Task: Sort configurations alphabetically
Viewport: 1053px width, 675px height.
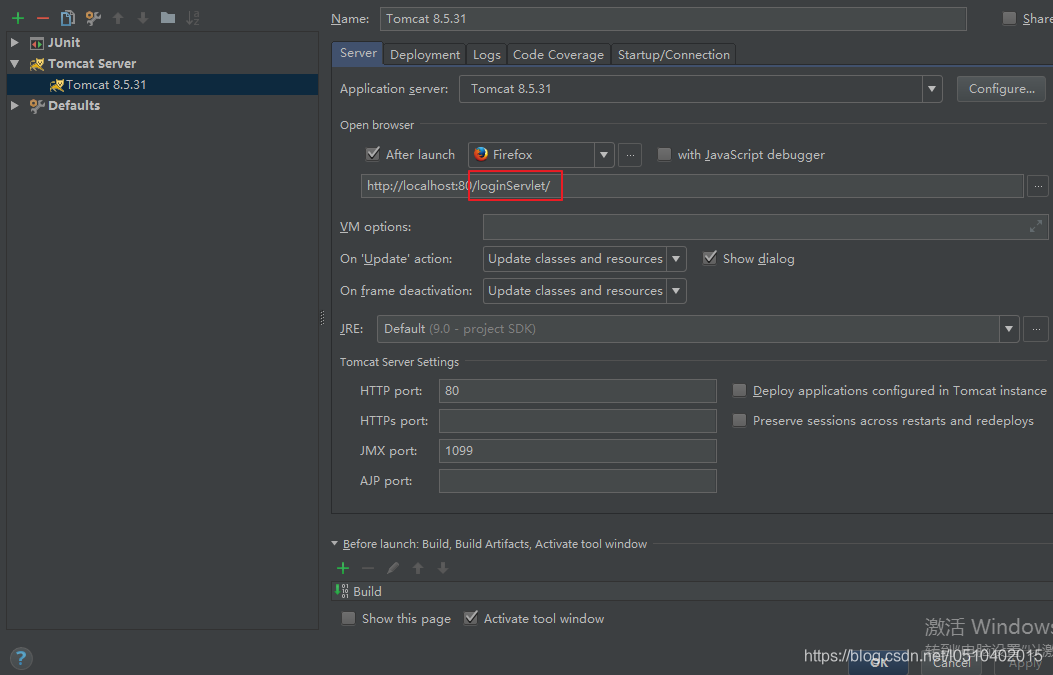Action: click(x=193, y=18)
